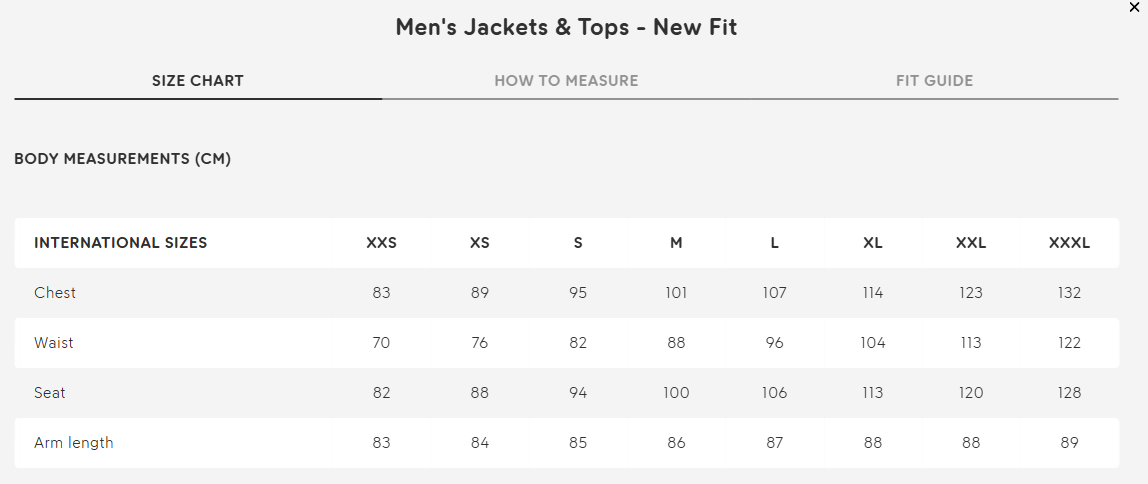This screenshot has width=1148, height=484.
Task: Select the Size Chart tab
Action: (x=198, y=81)
